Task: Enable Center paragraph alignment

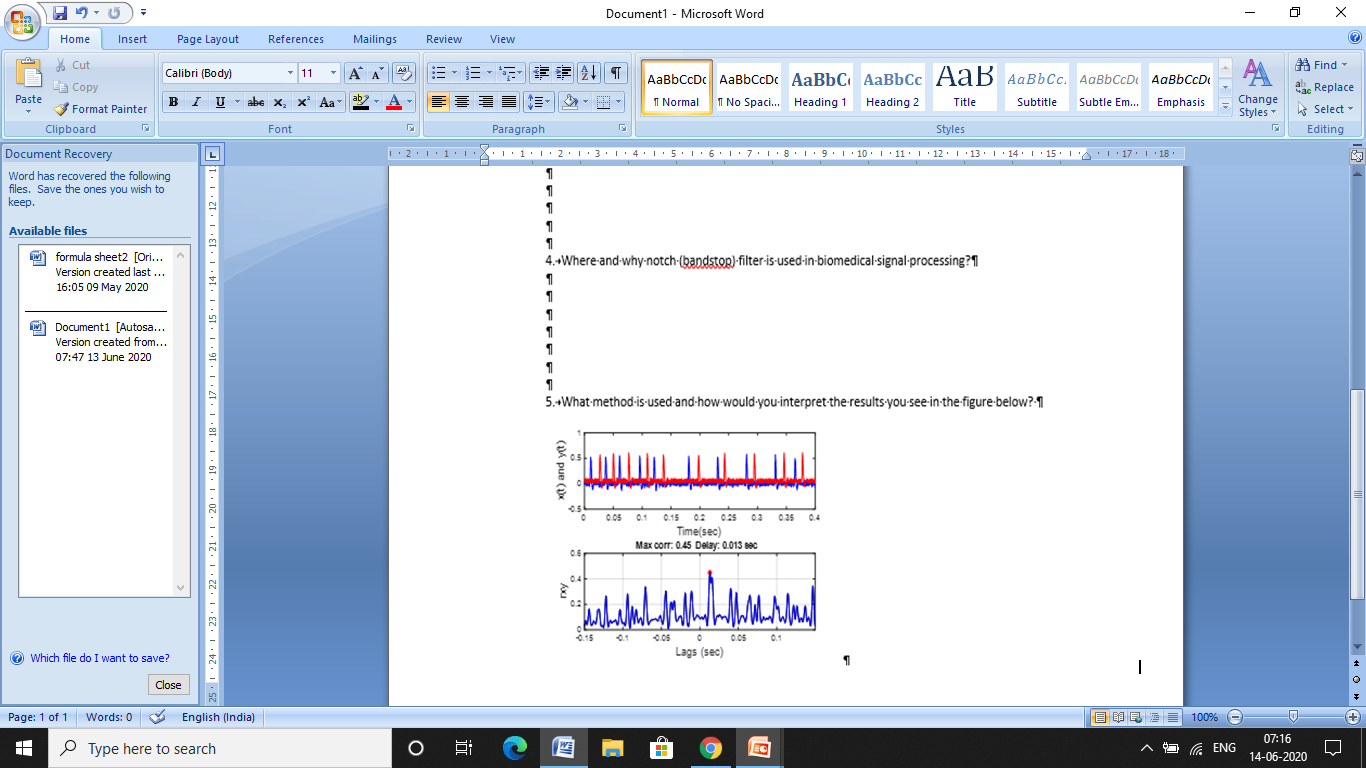Action: click(x=461, y=102)
